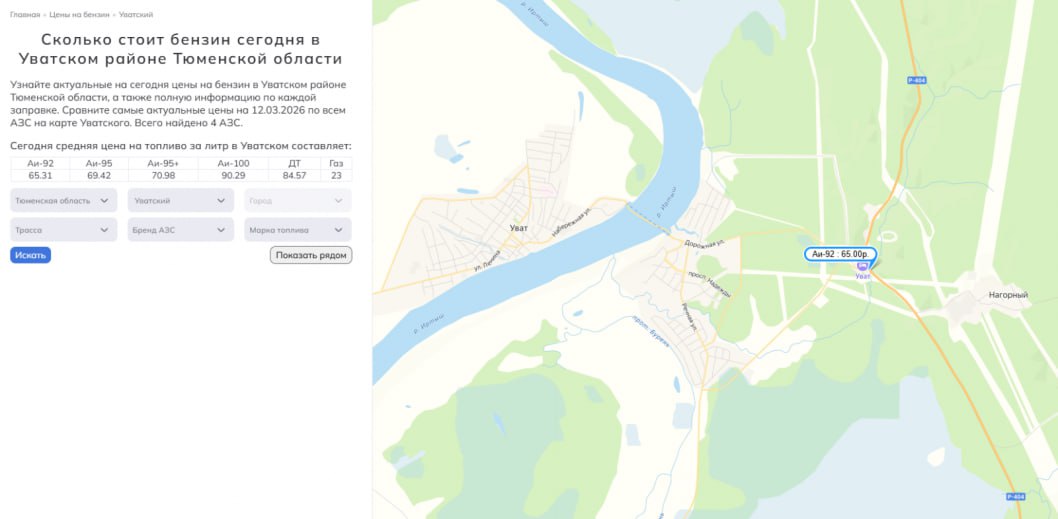Click the Р-404 road shield at bottom right

(1015, 497)
